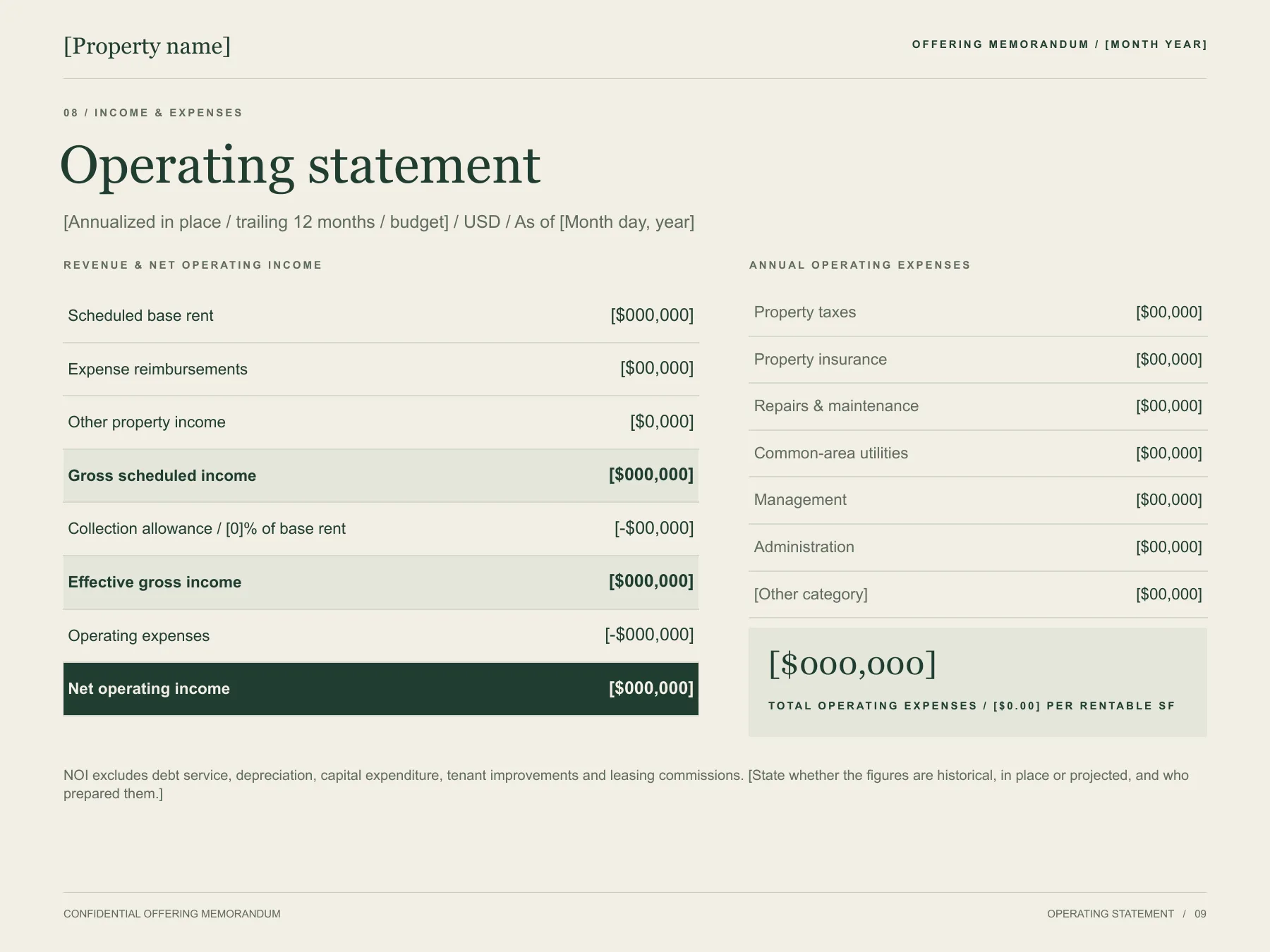This screenshot has height=952, width=1270.
Task: Select the 'TOTAL OPERATING EXPENSES' per rentable SF caption
Action: tap(972, 706)
